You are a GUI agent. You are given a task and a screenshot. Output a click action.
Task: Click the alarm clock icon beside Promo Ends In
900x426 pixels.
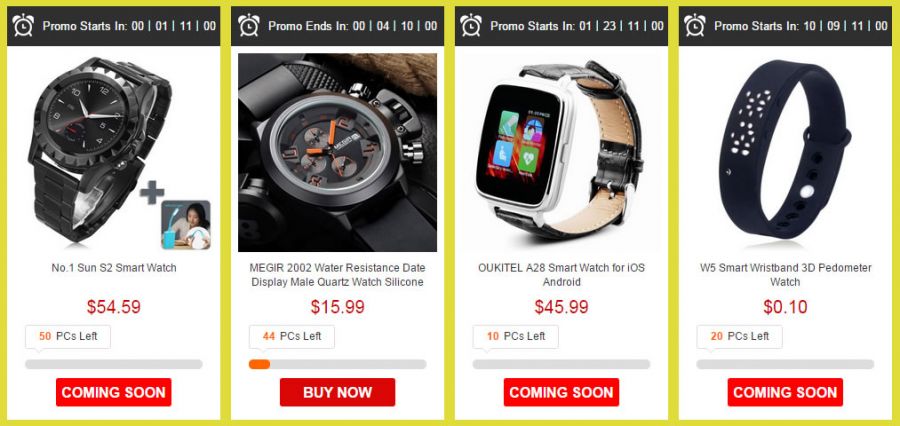pos(249,25)
